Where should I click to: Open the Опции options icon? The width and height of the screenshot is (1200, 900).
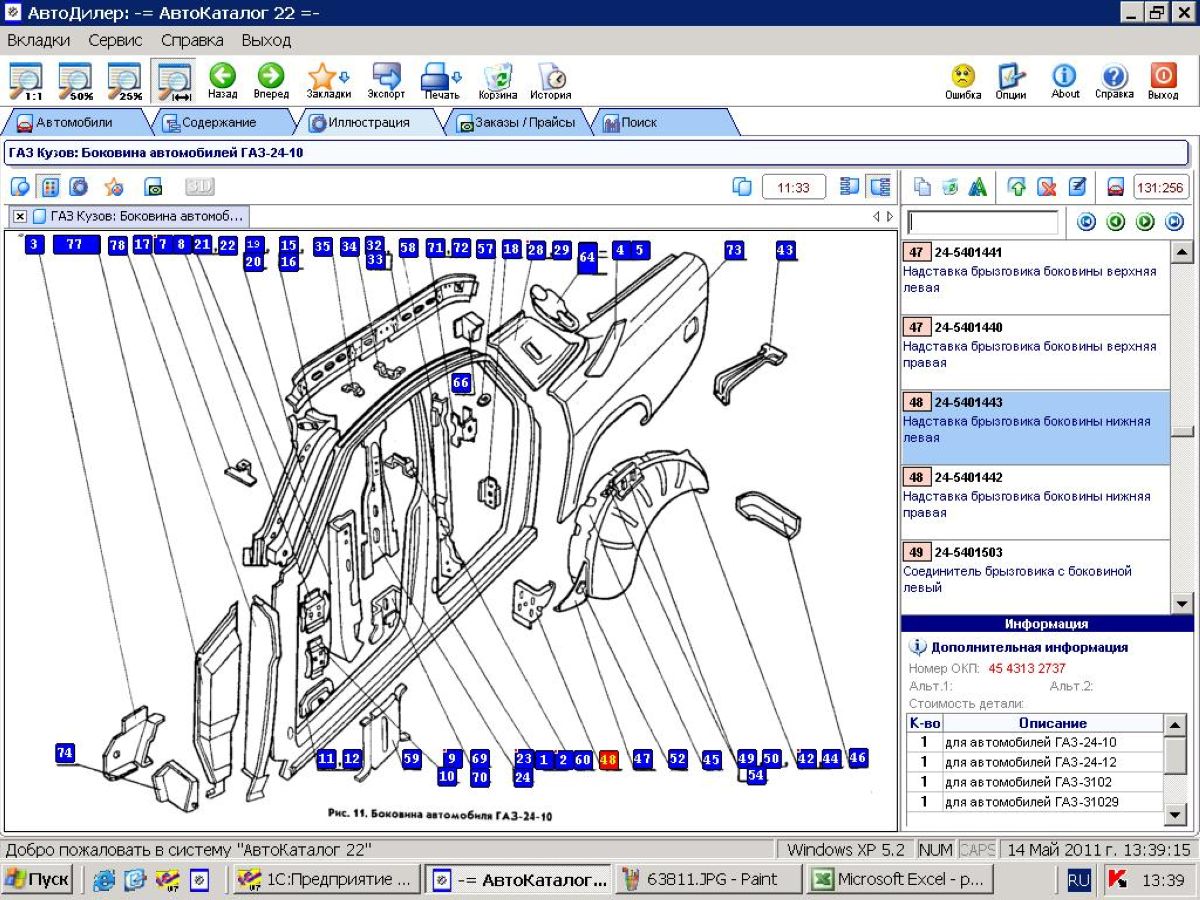tap(1011, 81)
